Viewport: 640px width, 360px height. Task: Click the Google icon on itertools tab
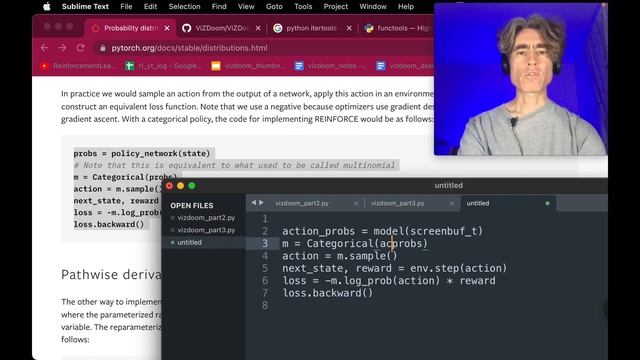click(x=278, y=28)
